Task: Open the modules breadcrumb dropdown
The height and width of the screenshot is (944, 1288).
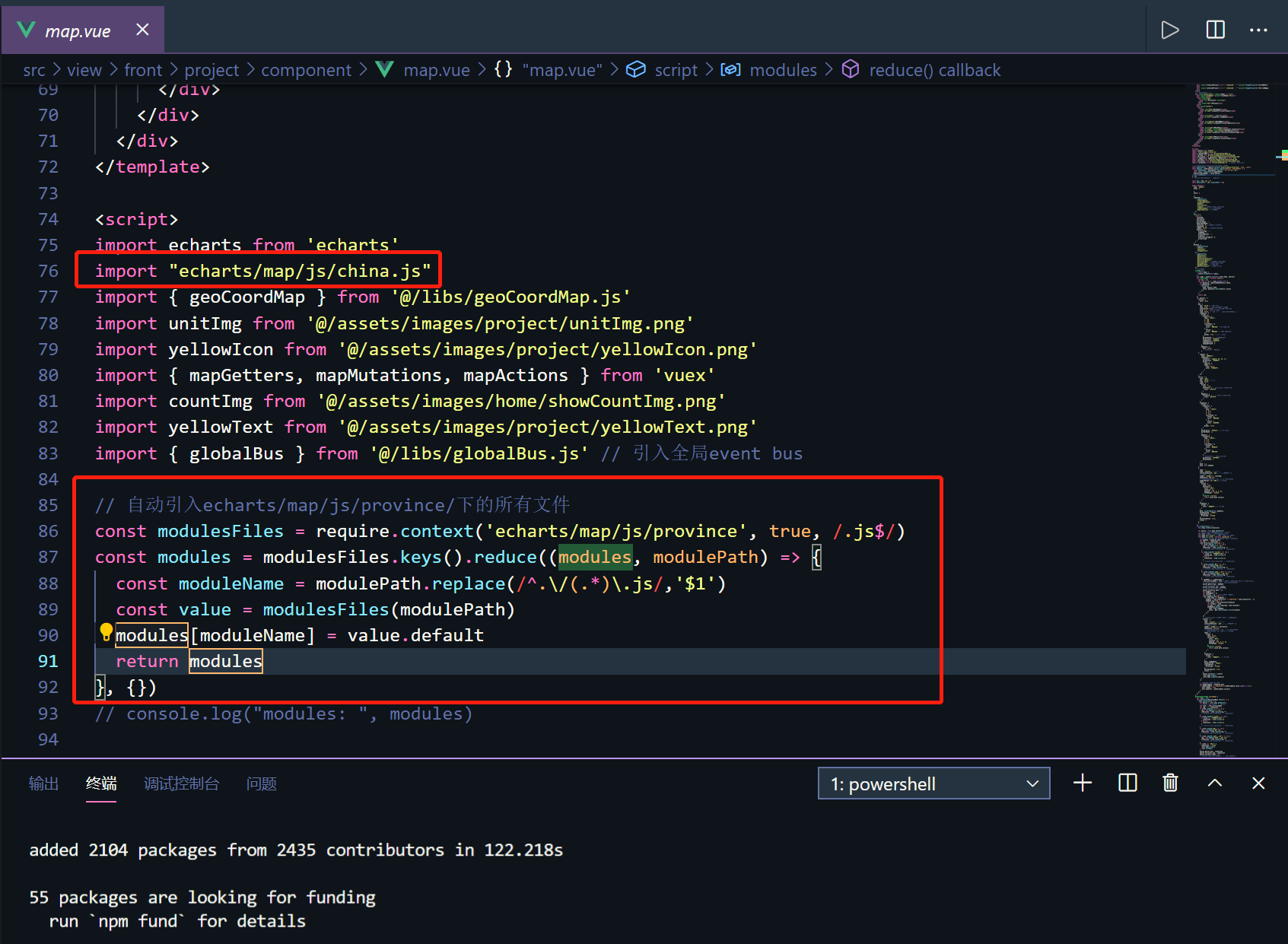Action: [783, 70]
